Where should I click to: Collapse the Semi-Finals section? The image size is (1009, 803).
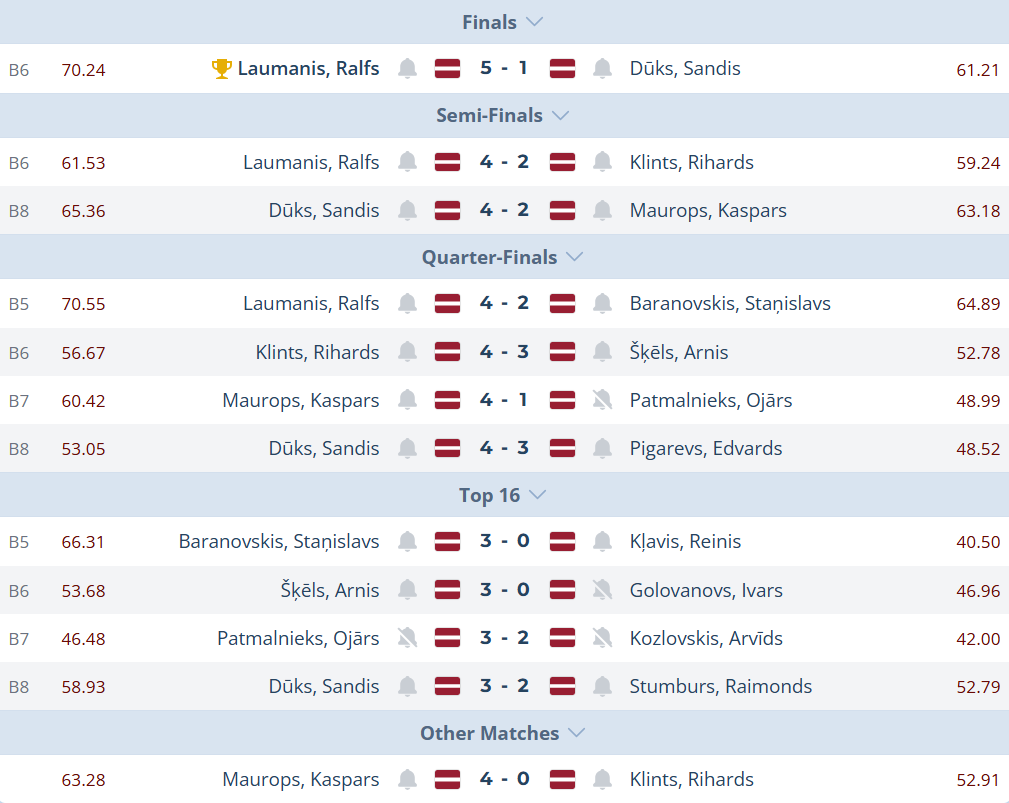coord(560,116)
